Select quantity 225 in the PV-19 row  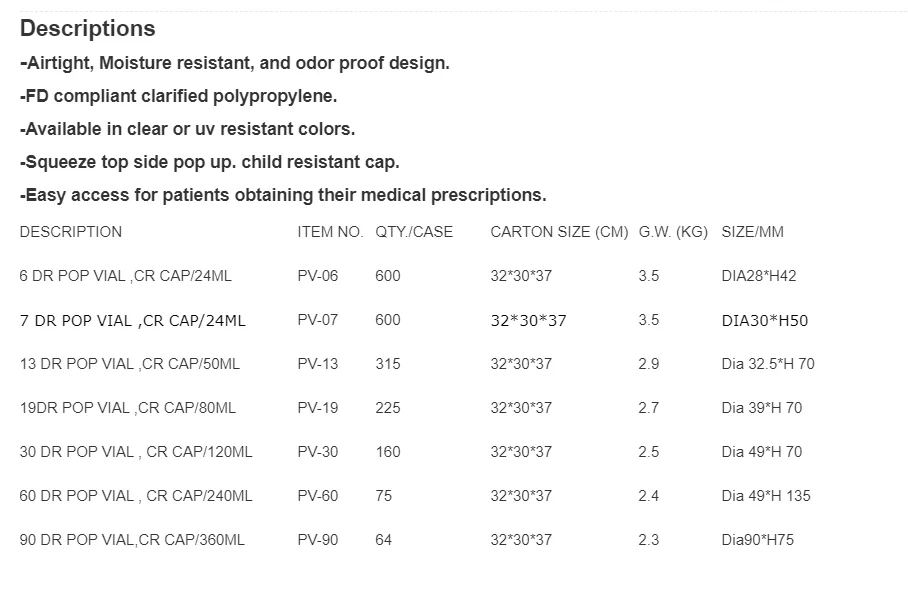[x=388, y=408]
